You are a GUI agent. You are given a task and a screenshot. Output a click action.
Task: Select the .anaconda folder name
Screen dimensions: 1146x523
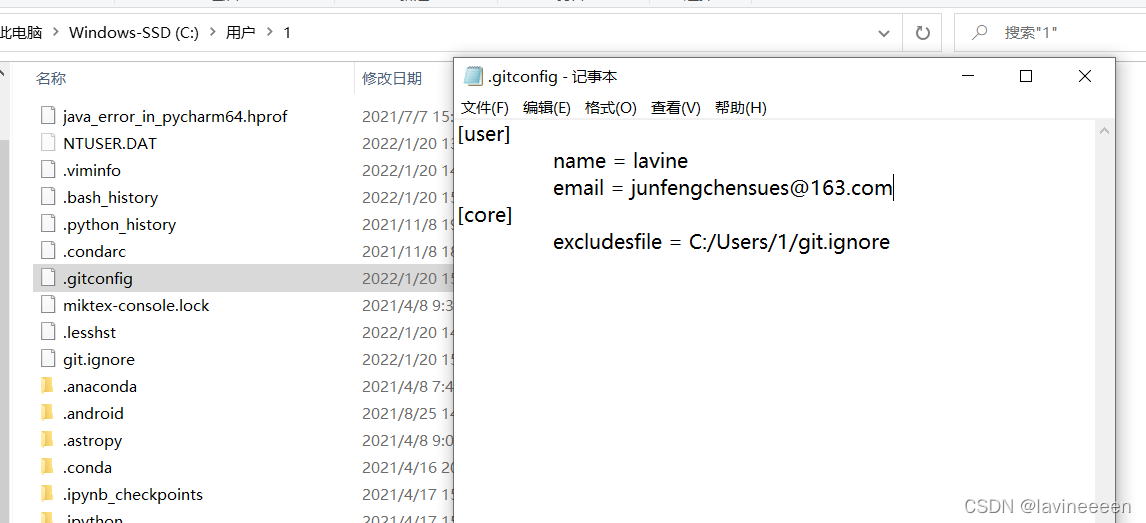tap(99, 386)
